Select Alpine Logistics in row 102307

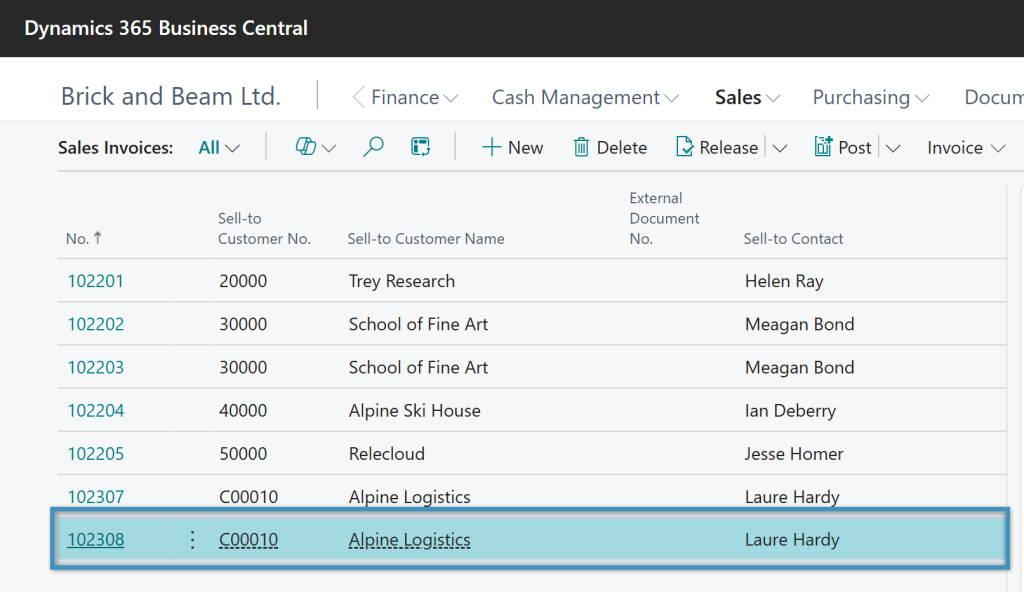[x=409, y=497]
